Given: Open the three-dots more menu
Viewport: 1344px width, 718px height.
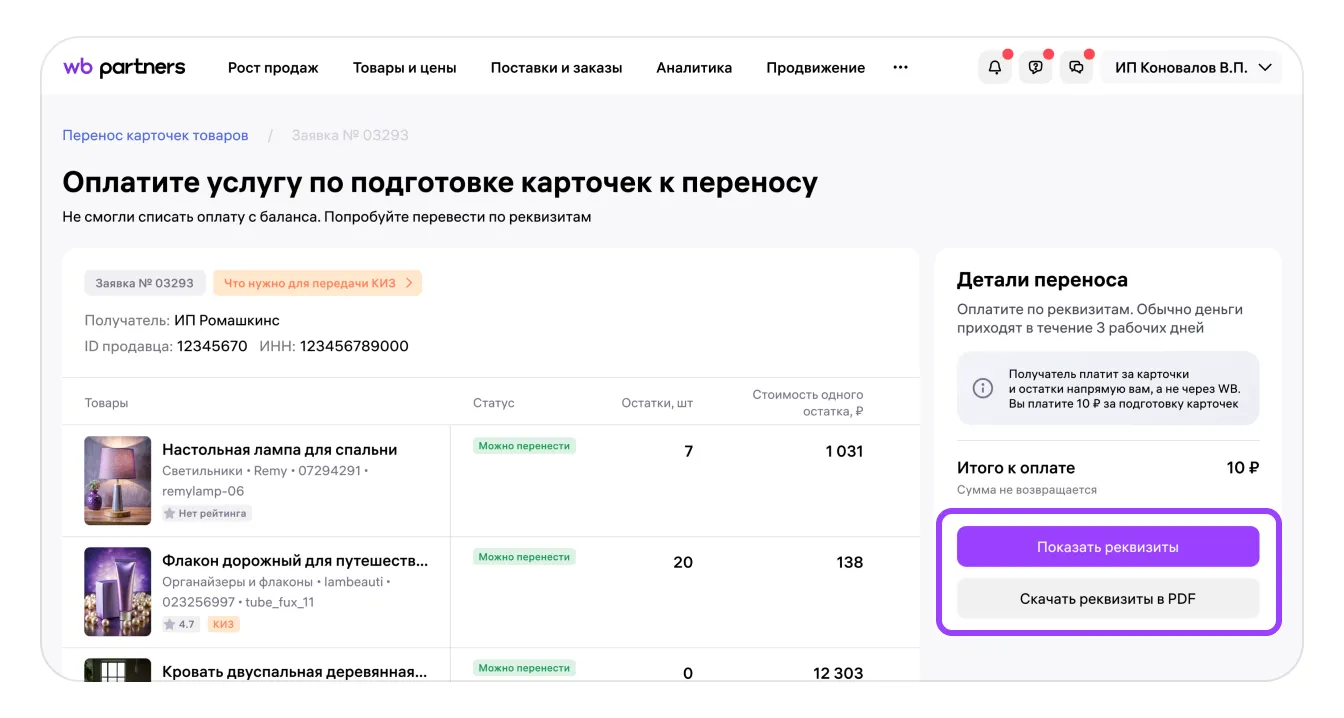Looking at the screenshot, I should point(900,67).
